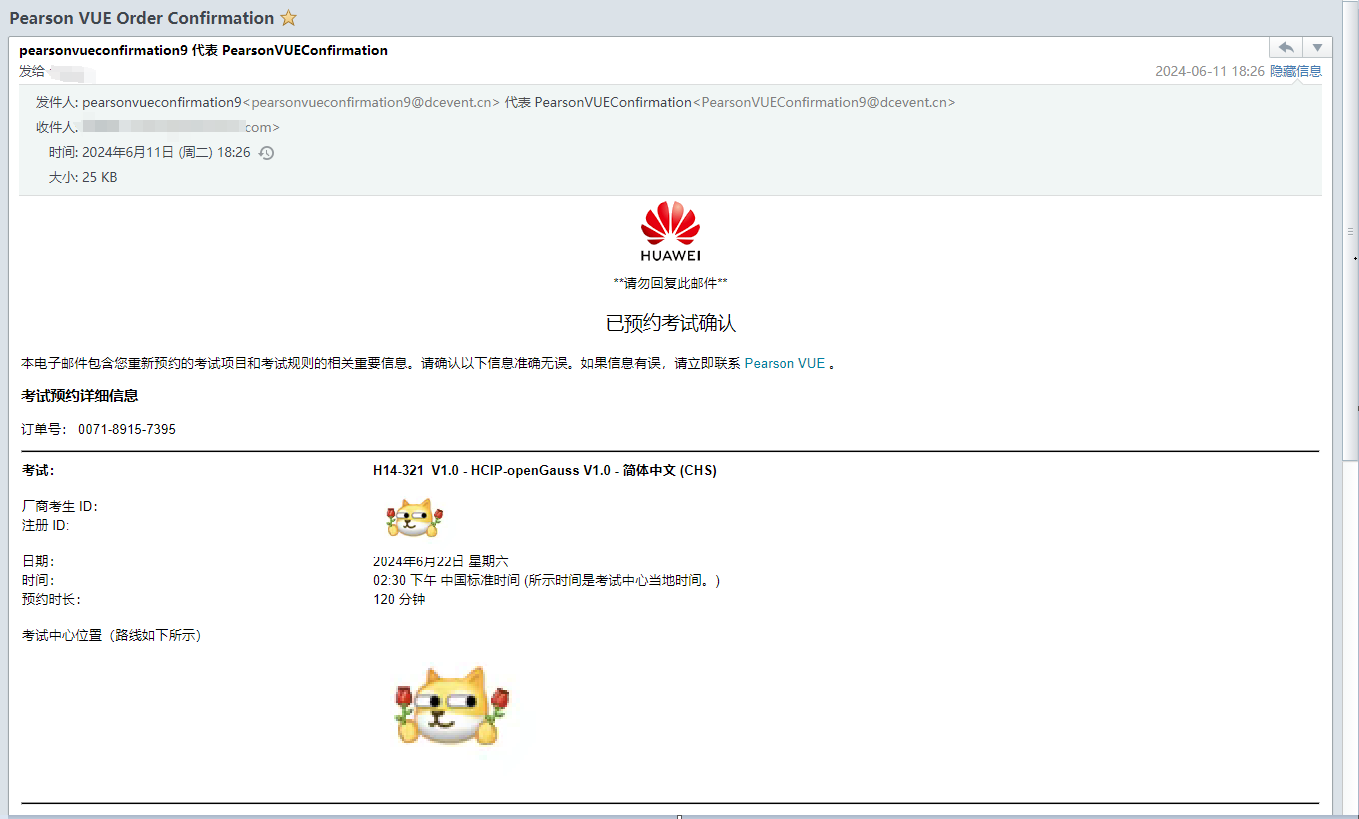
Task: Click the clock icon beside the 时间 field
Action: coord(265,153)
